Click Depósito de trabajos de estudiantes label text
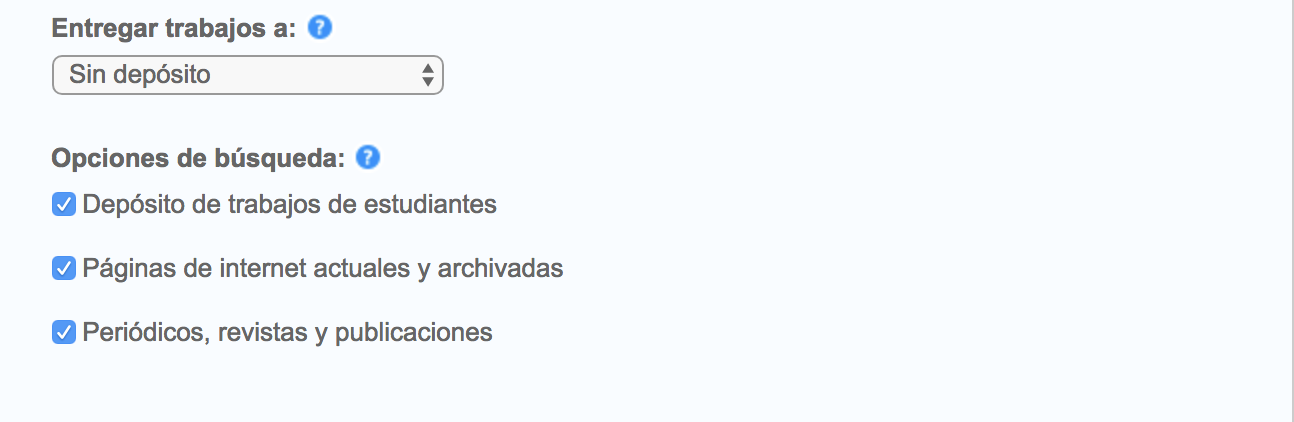 [x=290, y=205]
